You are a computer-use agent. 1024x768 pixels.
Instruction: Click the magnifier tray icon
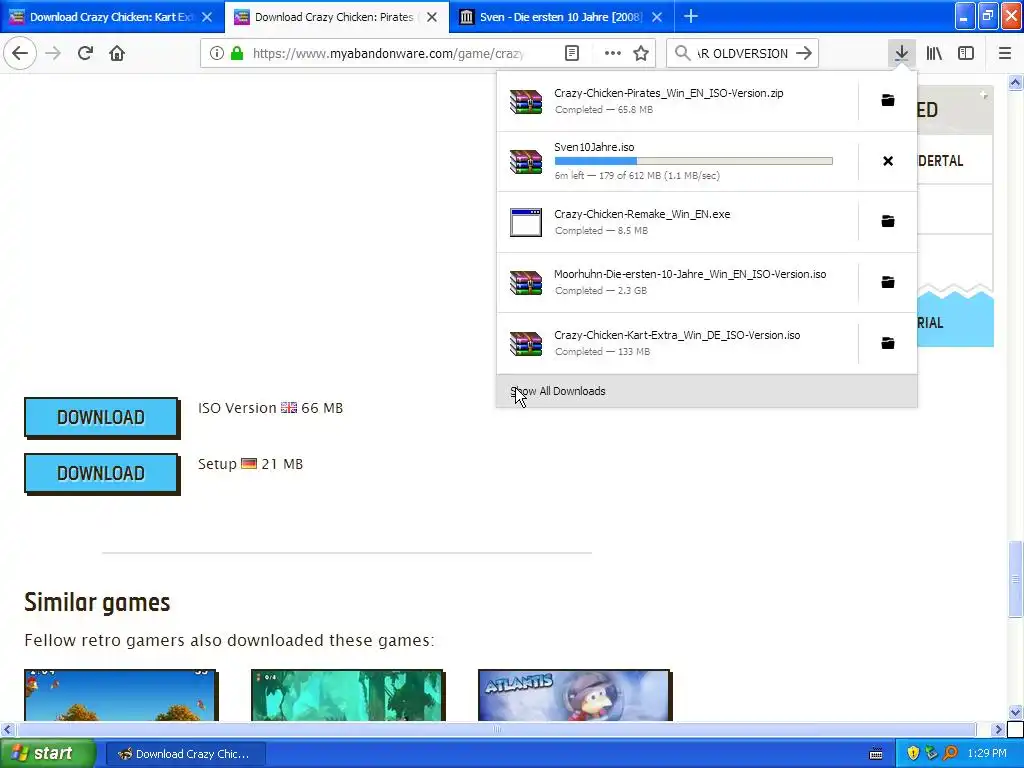tap(950, 754)
